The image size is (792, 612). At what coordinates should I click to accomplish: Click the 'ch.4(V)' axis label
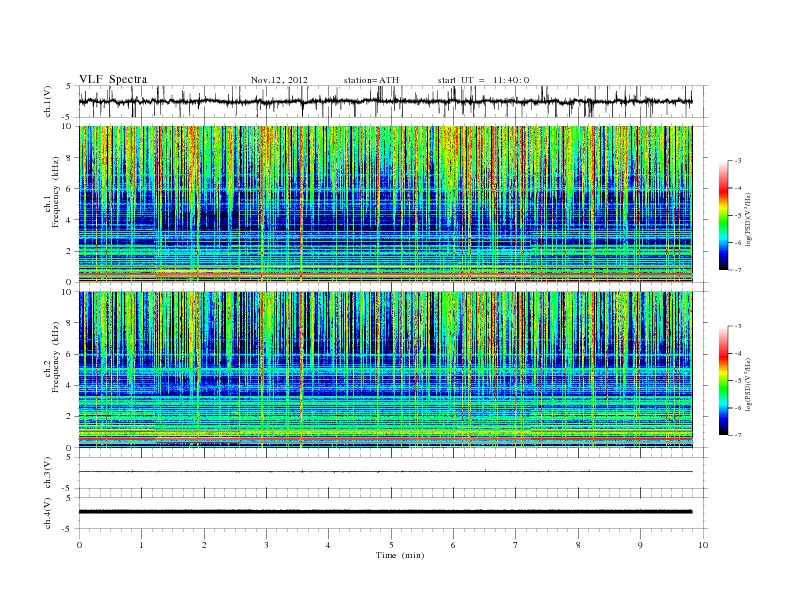[48, 513]
